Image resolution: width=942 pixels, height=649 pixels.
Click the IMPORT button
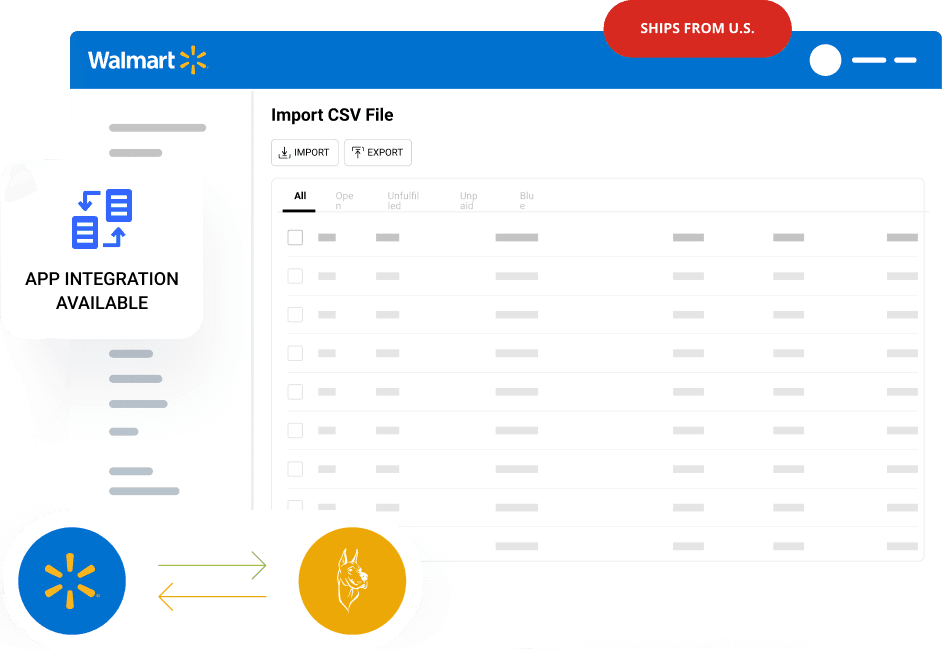(x=305, y=153)
